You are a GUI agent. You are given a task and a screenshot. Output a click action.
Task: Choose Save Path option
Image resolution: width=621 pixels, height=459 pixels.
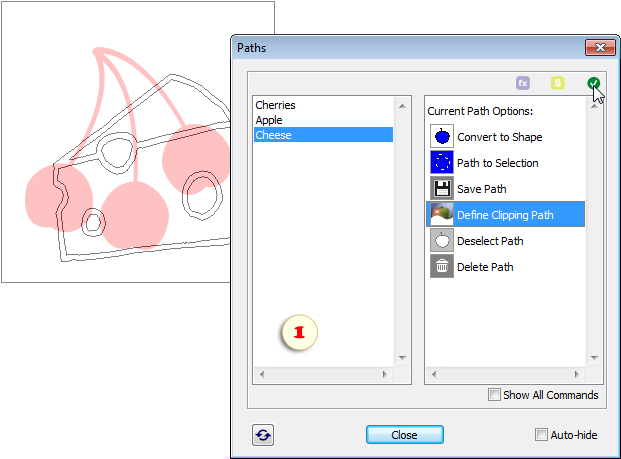coord(505,189)
